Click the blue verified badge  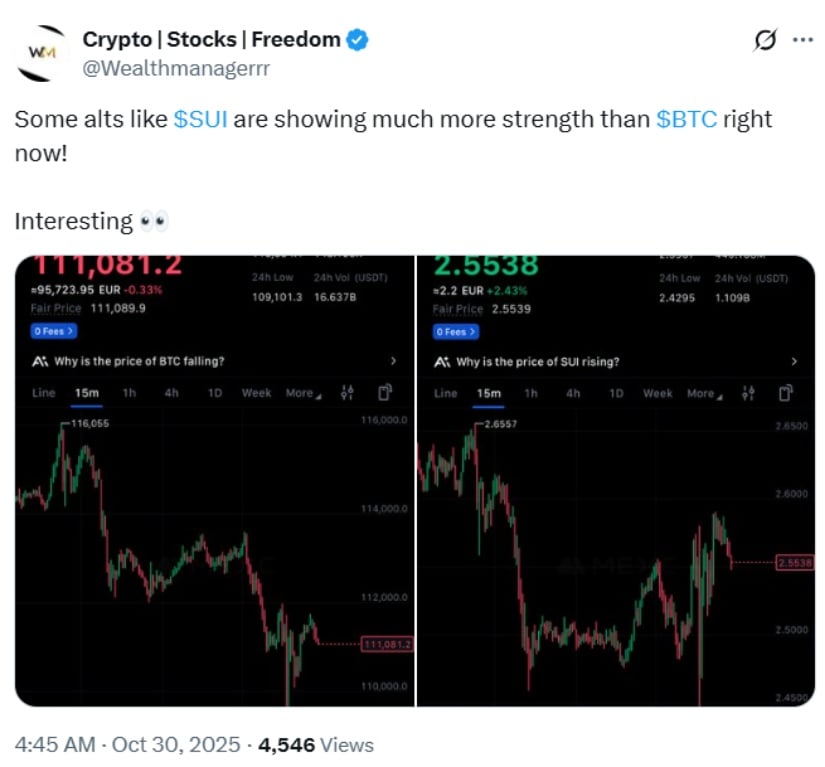(x=357, y=40)
